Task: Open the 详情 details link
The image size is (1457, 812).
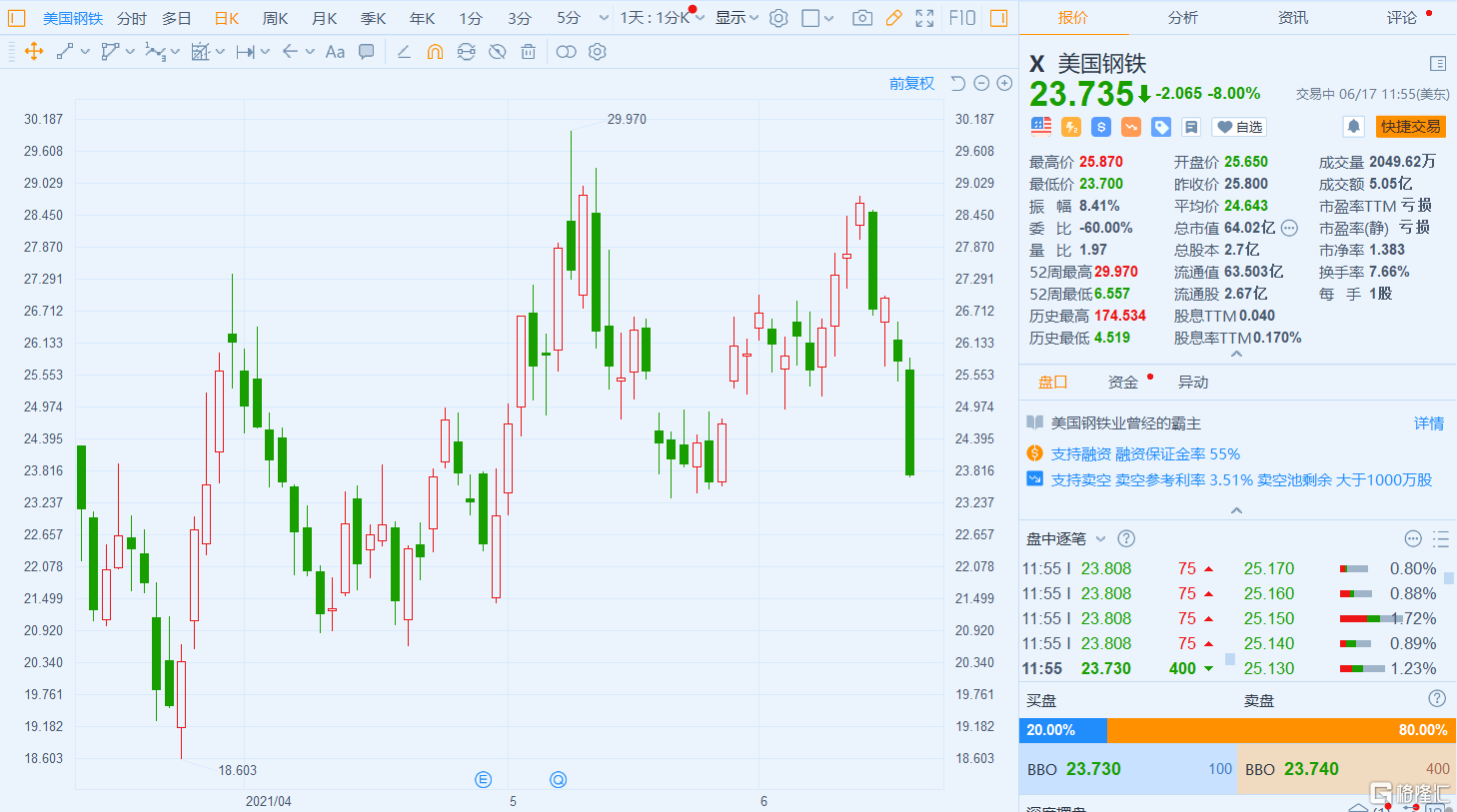Action: click(1429, 423)
